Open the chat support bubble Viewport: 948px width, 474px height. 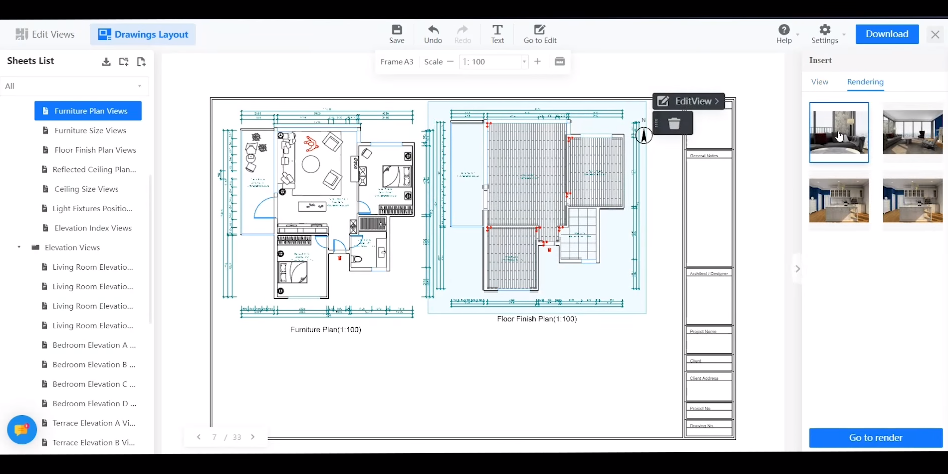pyautogui.click(x=22, y=430)
